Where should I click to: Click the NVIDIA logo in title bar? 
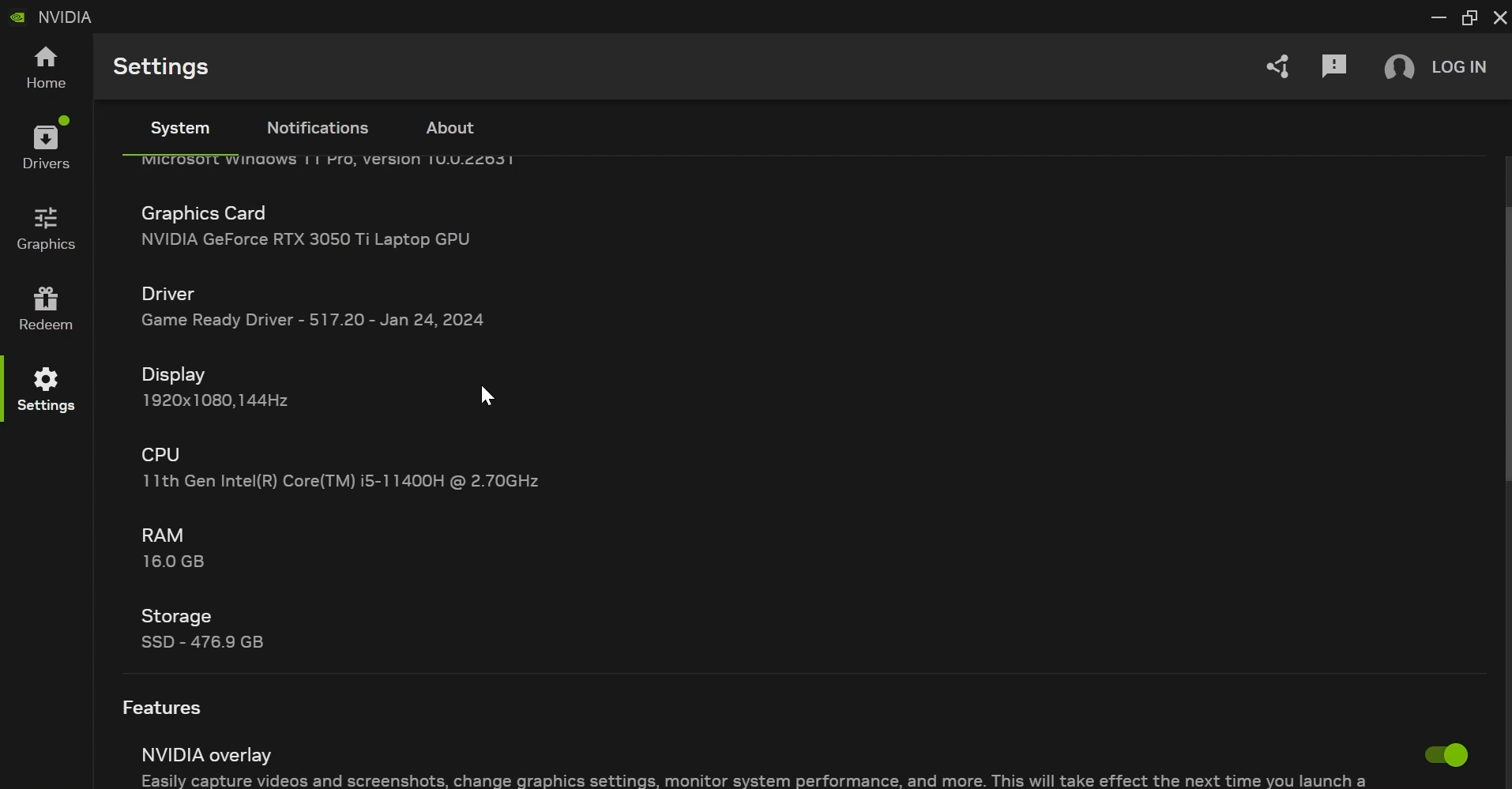click(17, 17)
